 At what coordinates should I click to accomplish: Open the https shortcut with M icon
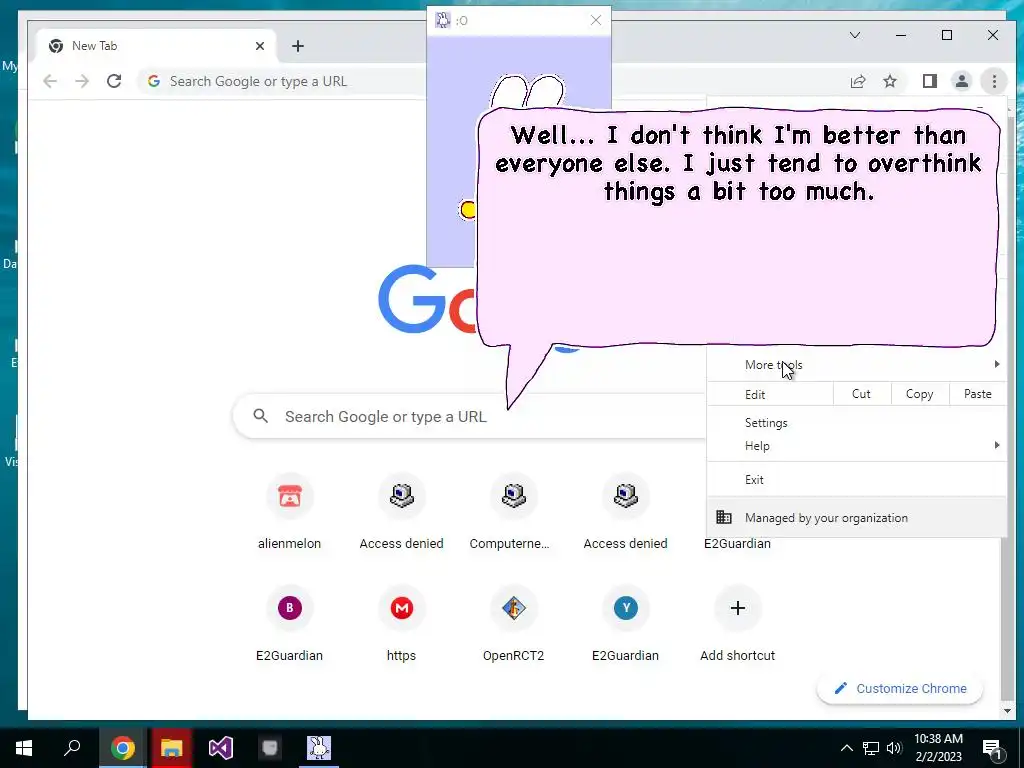[x=402, y=625]
